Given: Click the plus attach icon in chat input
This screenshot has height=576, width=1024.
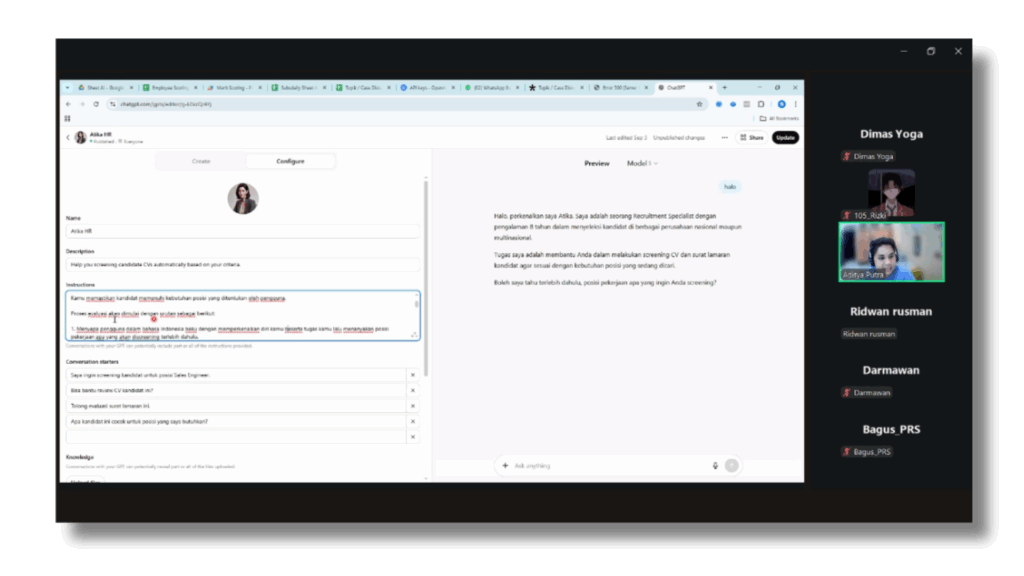Looking at the screenshot, I should click(x=505, y=465).
